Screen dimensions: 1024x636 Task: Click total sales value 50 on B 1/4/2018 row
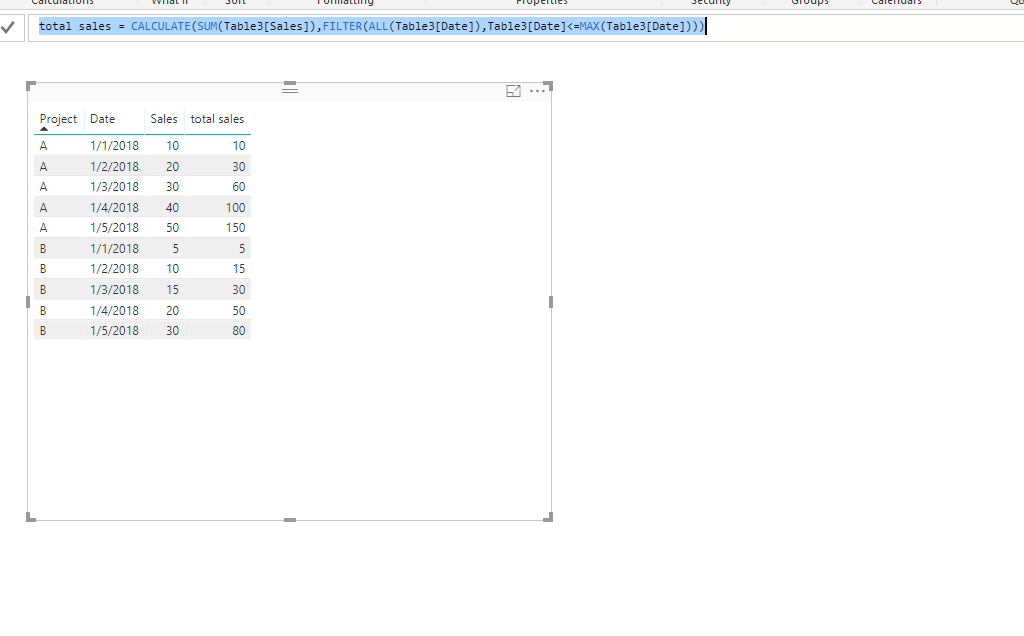[238, 311]
